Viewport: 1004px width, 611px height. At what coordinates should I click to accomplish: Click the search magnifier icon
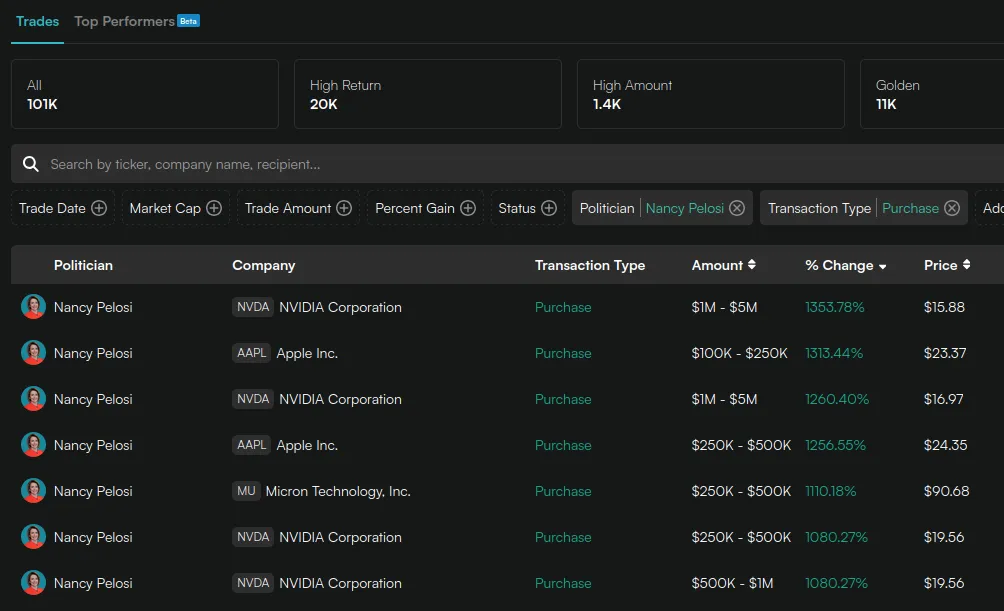click(31, 164)
